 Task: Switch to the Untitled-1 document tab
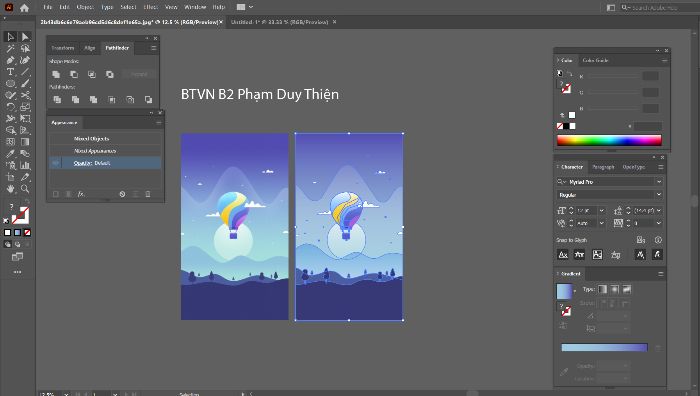point(279,21)
